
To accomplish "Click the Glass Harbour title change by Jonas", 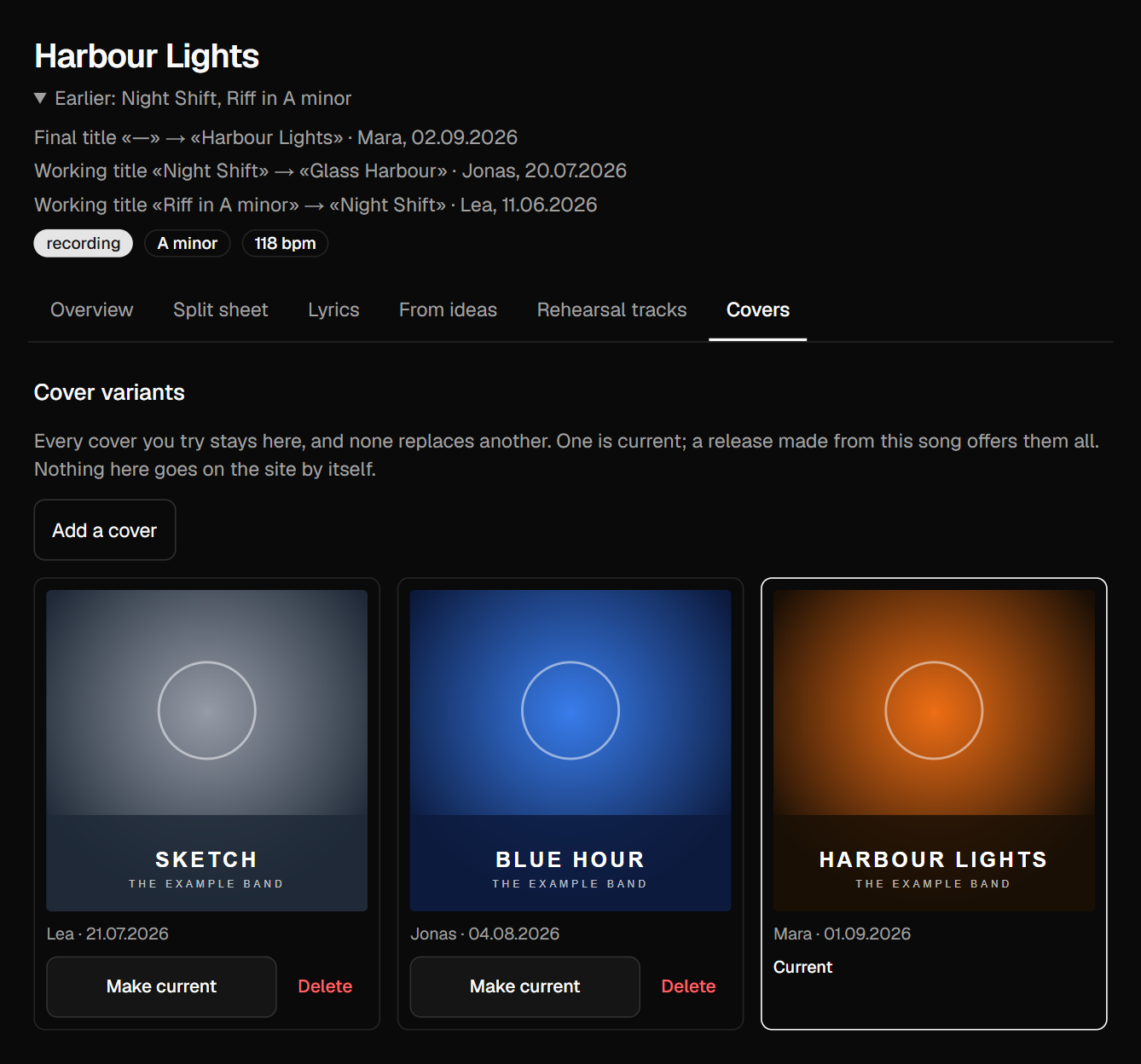I will tap(331, 171).
